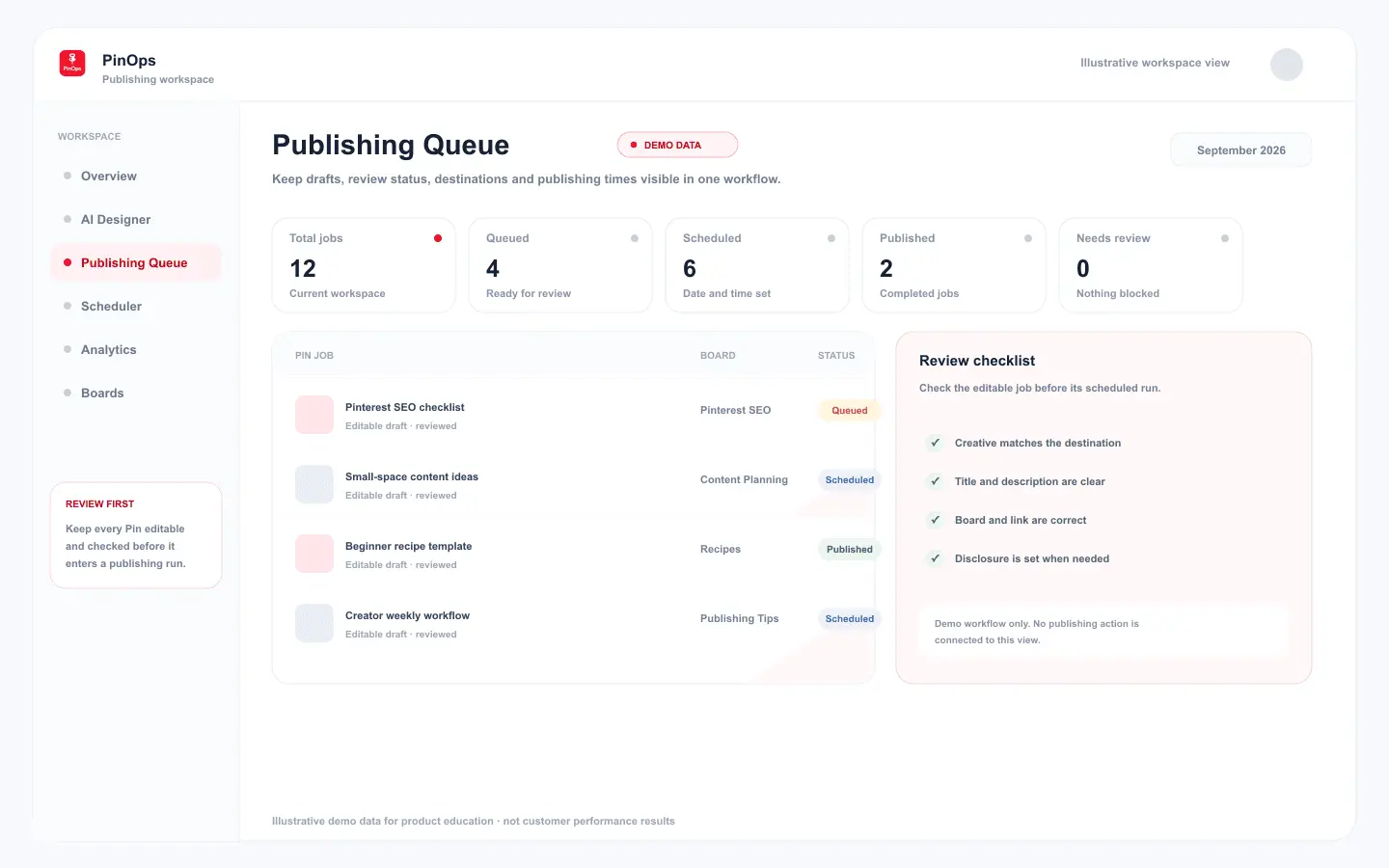Click Scheduled badge for Creator weekly workflow
This screenshot has width=1389, height=868.
[850, 618]
